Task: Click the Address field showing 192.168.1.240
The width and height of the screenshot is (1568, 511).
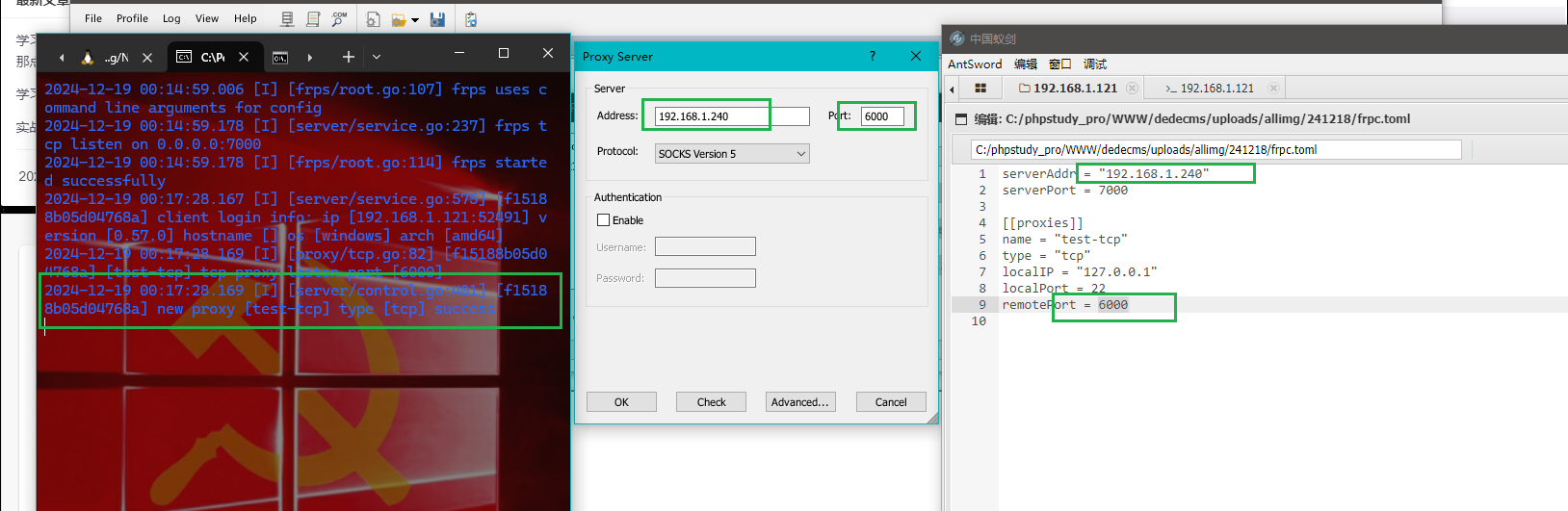Action: pos(732,116)
